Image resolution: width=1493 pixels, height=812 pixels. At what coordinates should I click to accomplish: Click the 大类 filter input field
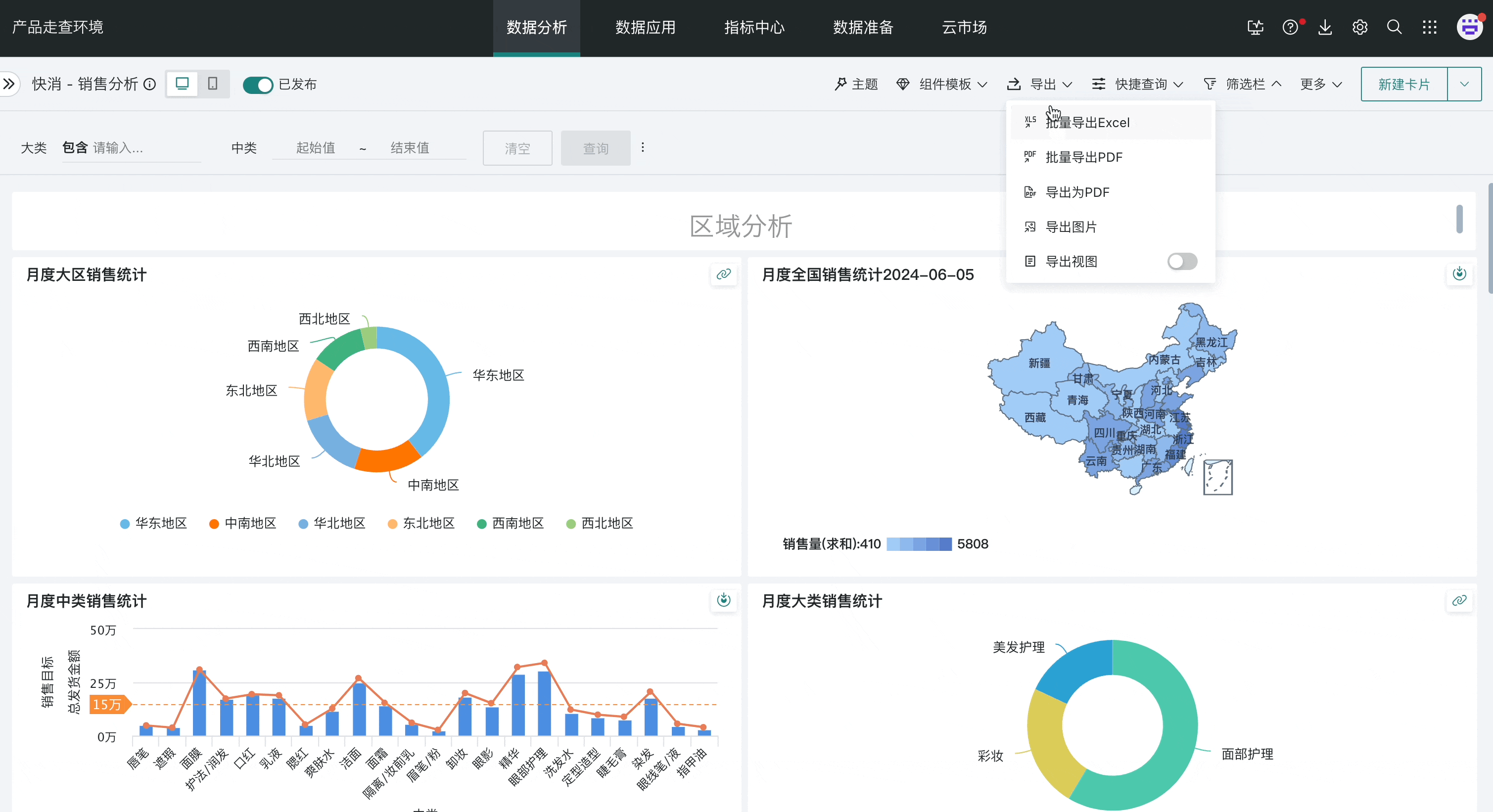click(x=145, y=148)
